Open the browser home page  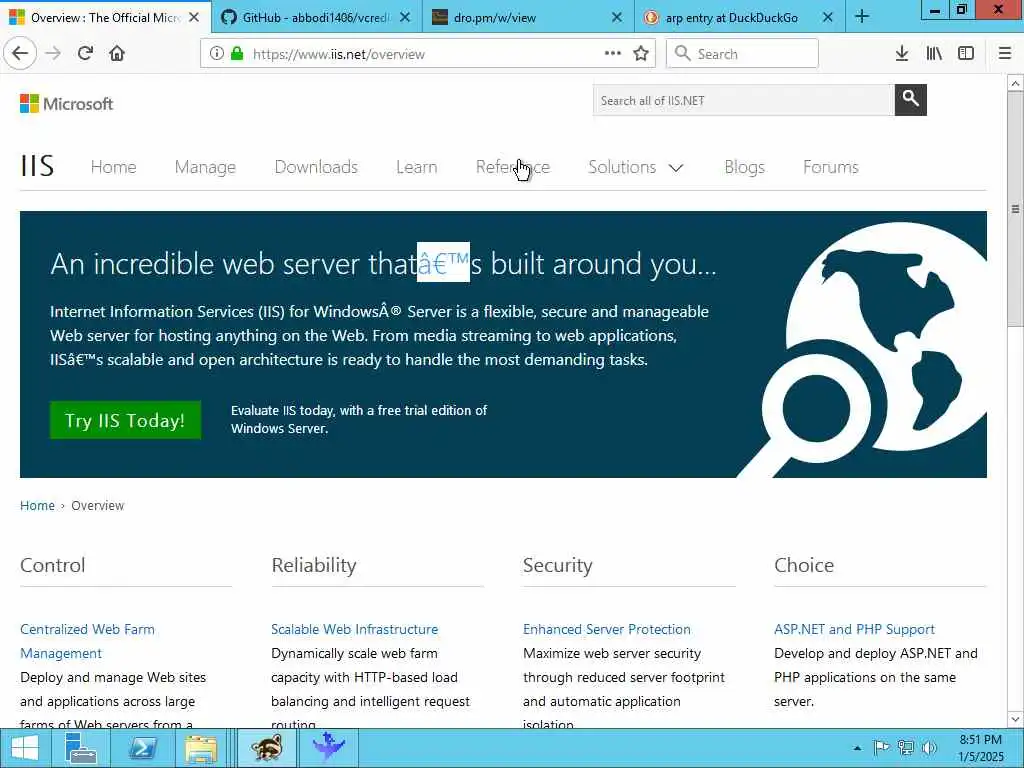point(117,53)
